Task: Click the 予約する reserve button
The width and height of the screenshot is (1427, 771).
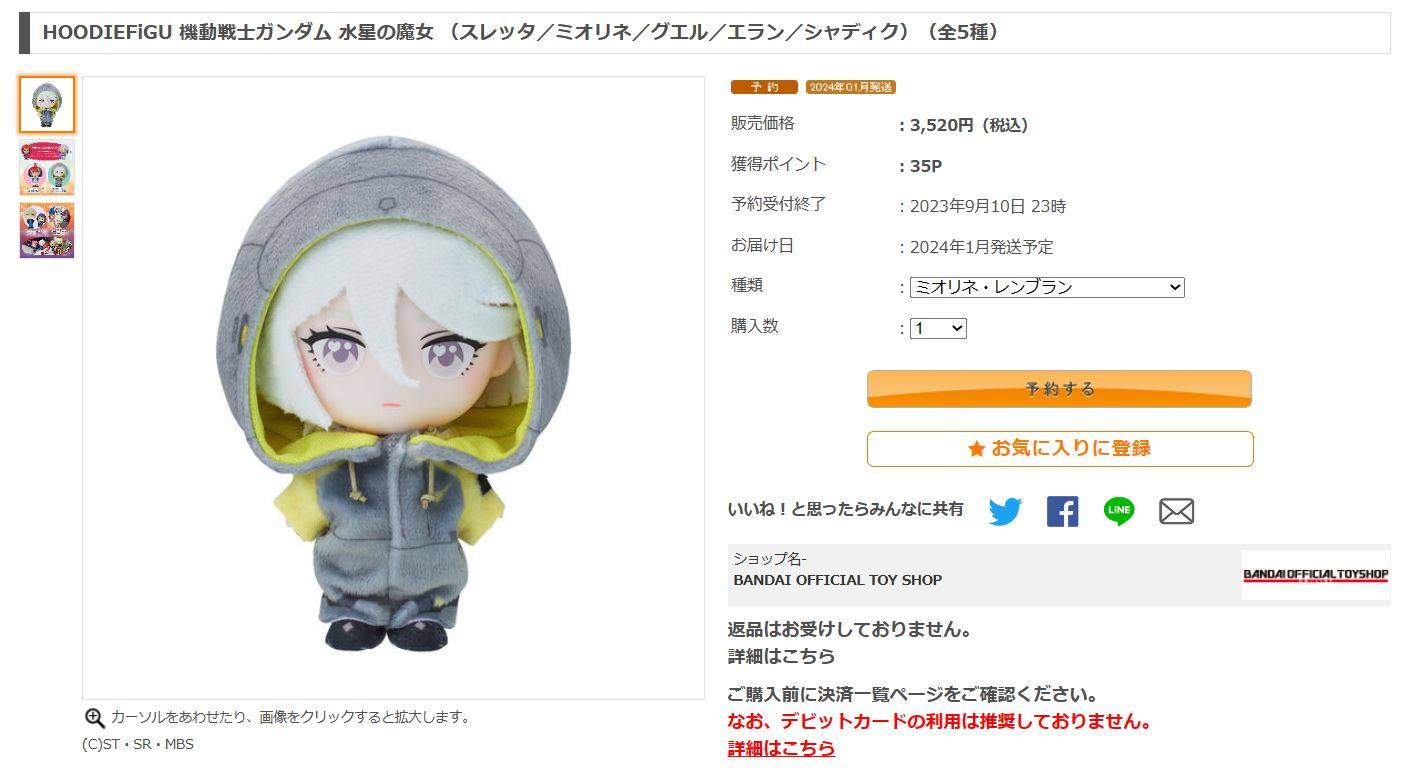Action: click(1059, 389)
